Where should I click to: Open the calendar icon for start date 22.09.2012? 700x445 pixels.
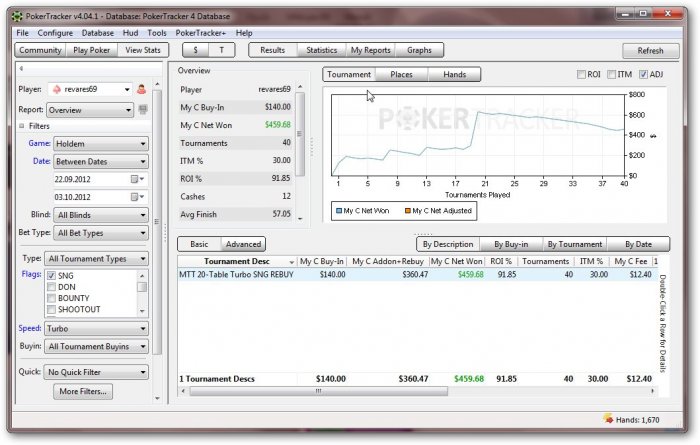tap(137, 179)
